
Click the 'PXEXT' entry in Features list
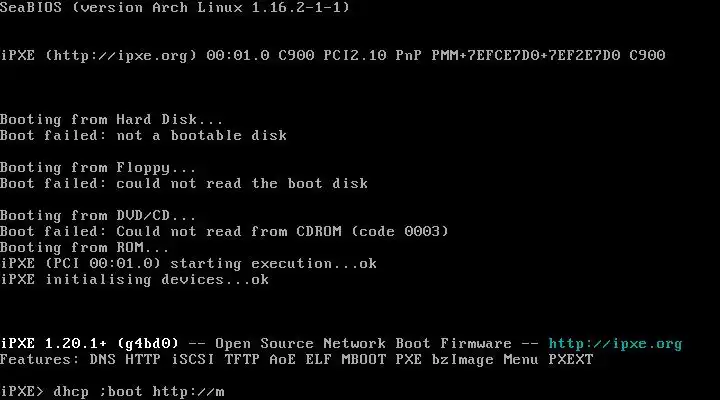tap(571, 360)
